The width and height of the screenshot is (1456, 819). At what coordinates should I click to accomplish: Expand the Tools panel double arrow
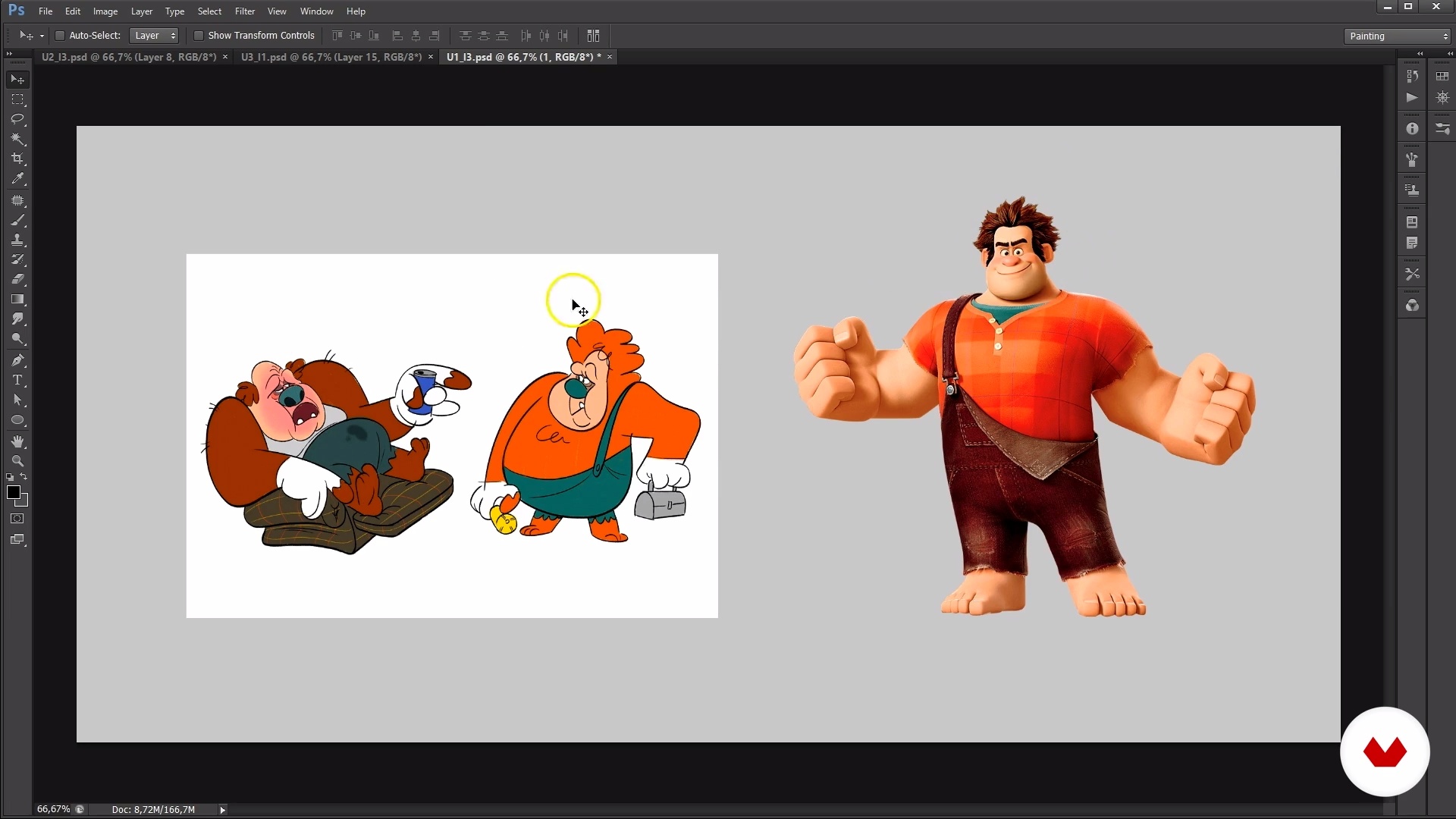point(9,54)
